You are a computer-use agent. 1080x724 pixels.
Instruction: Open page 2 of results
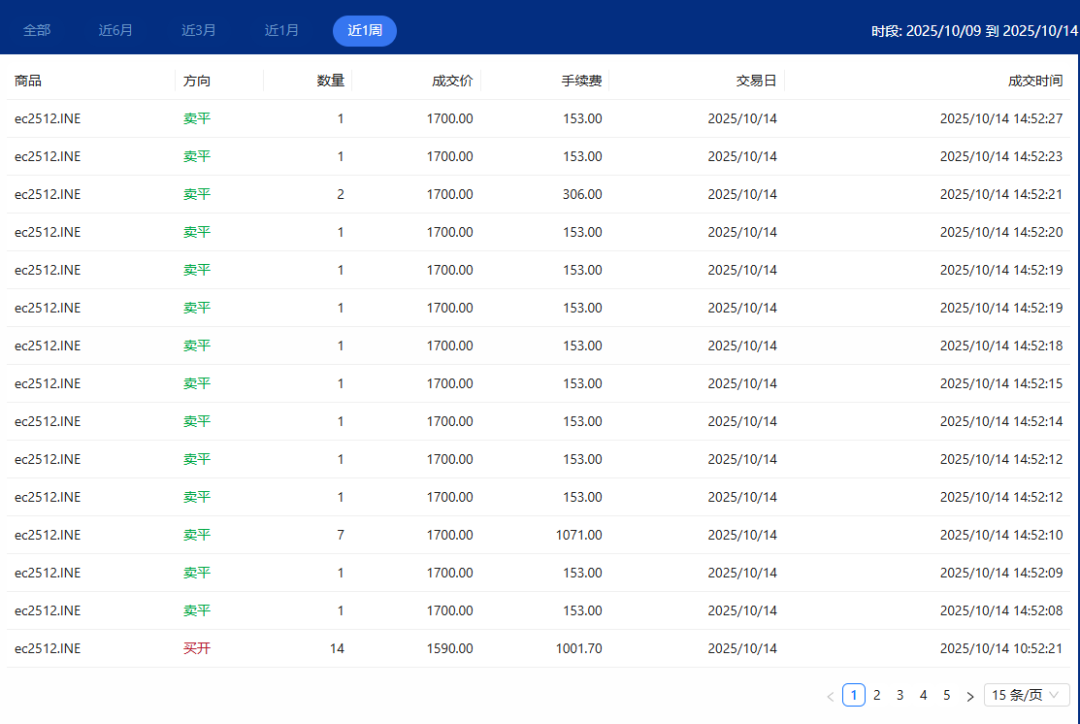877,695
